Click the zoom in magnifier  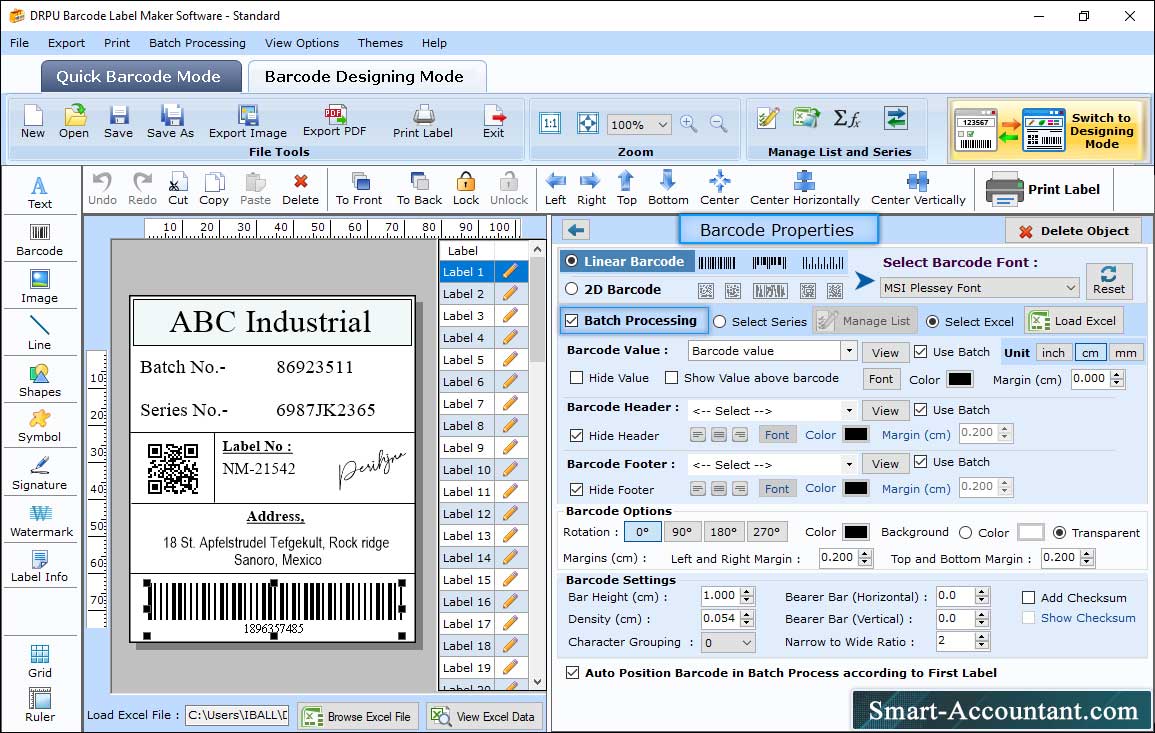689,124
